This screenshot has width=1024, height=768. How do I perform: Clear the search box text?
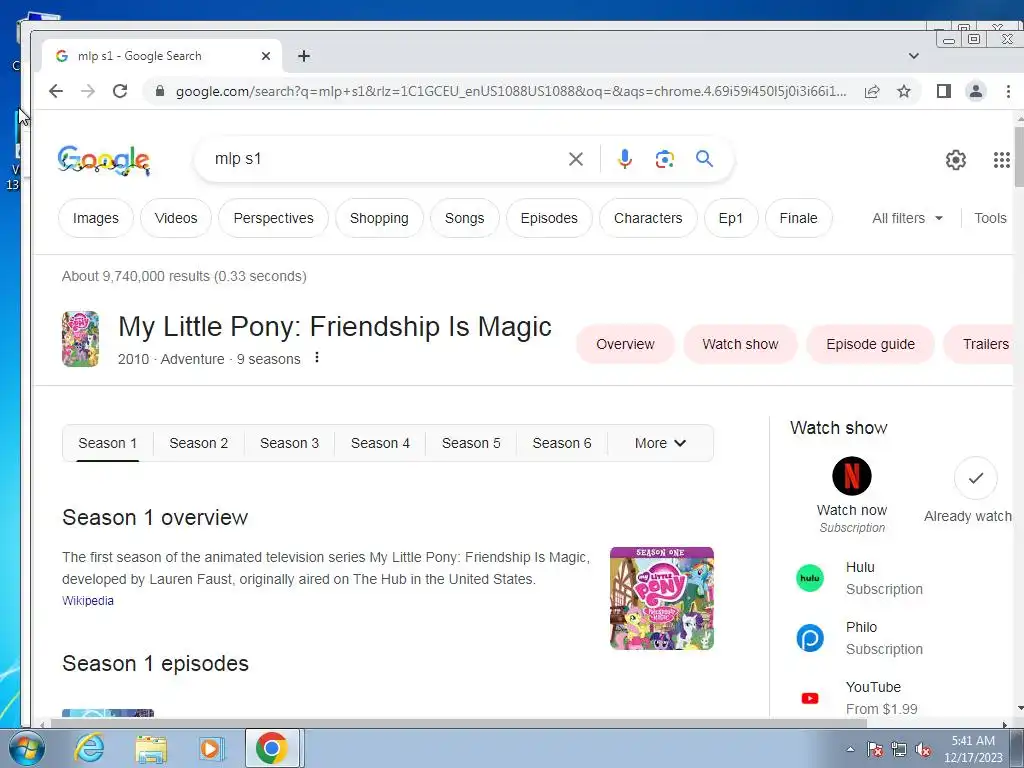pos(575,159)
